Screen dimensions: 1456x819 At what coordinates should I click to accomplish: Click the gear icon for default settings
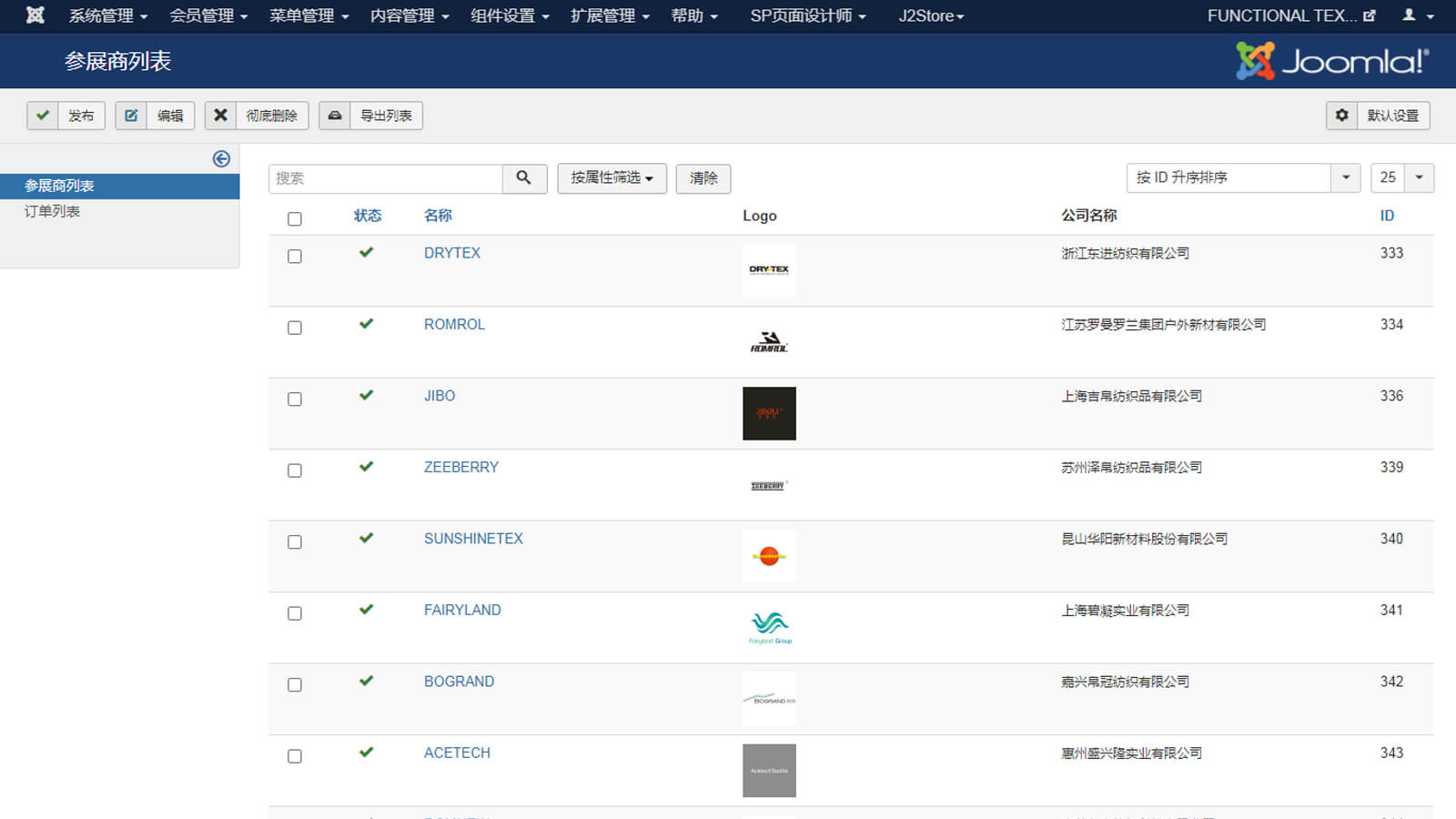coord(1341,116)
